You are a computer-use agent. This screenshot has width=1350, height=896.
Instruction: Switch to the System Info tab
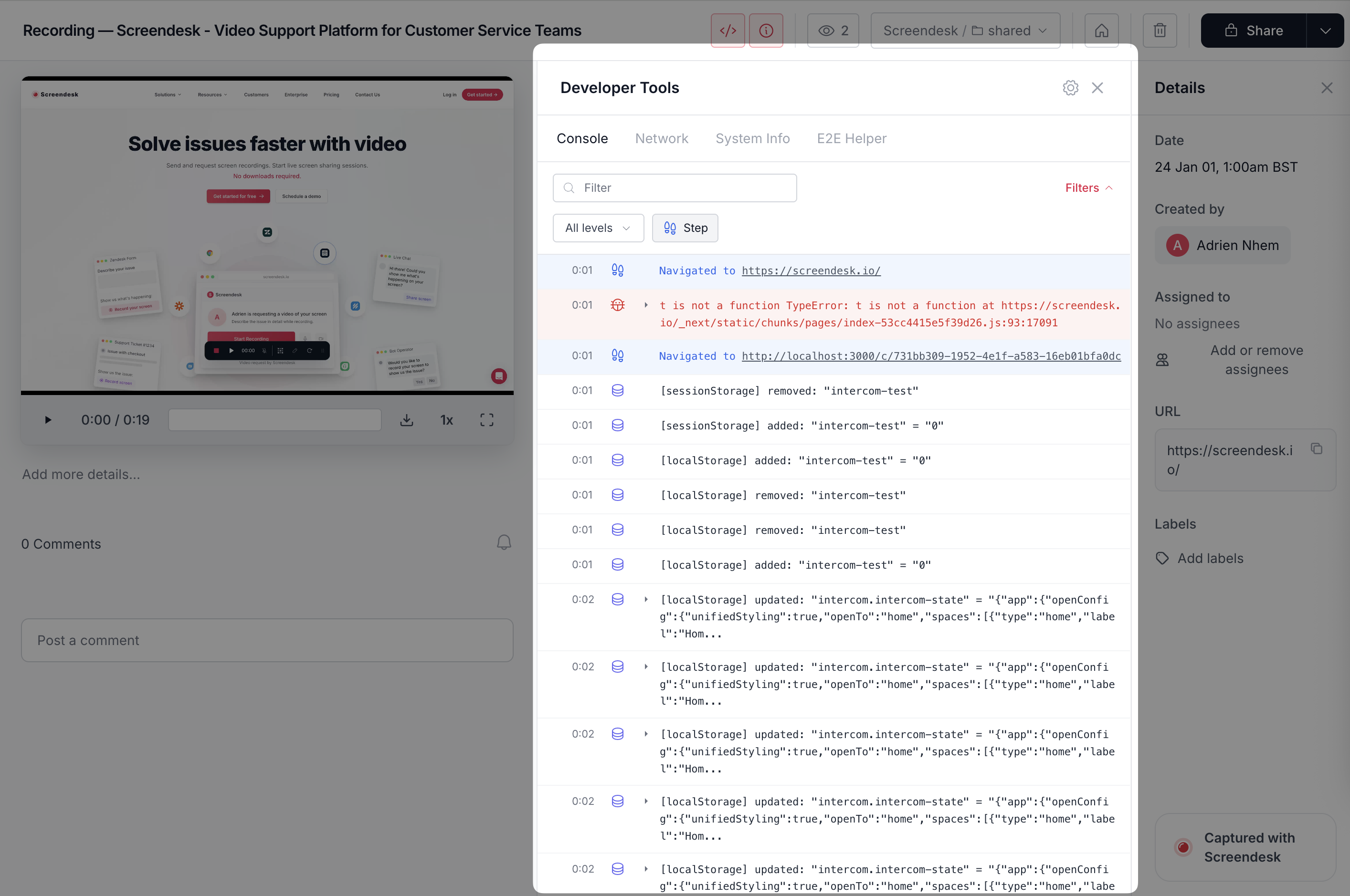point(752,139)
